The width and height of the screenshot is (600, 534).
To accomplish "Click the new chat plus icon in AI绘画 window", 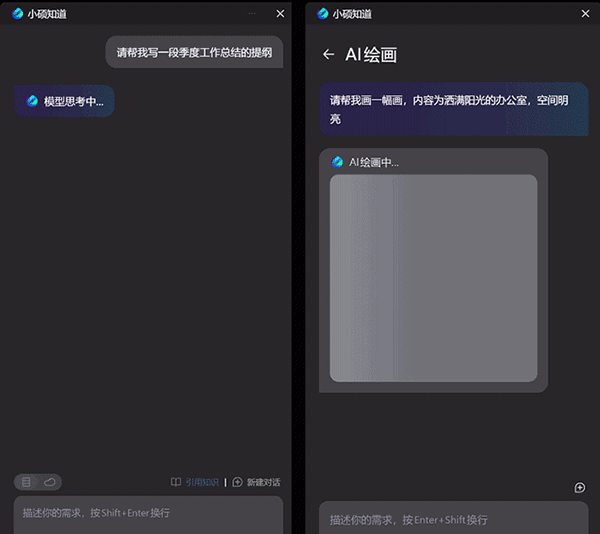I will [579, 488].
